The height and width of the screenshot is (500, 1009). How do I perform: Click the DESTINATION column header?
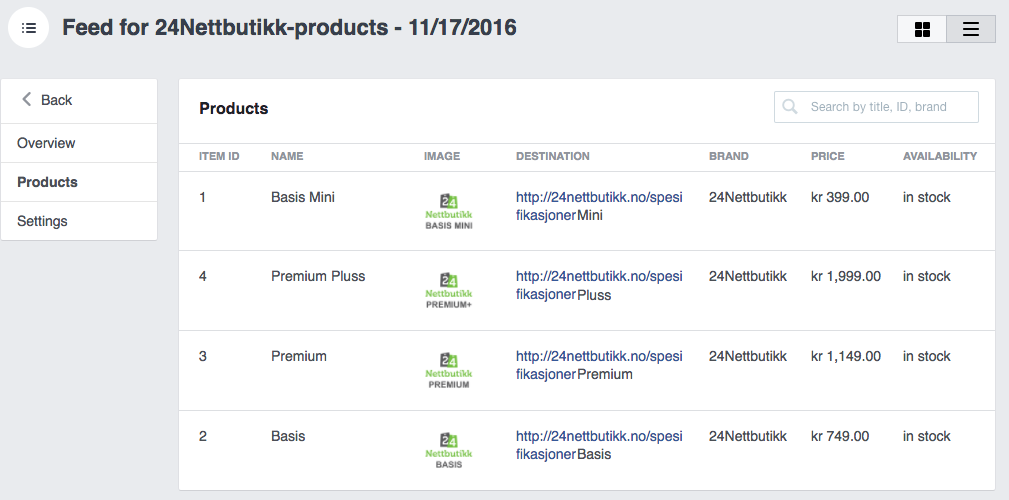tap(553, 156)
